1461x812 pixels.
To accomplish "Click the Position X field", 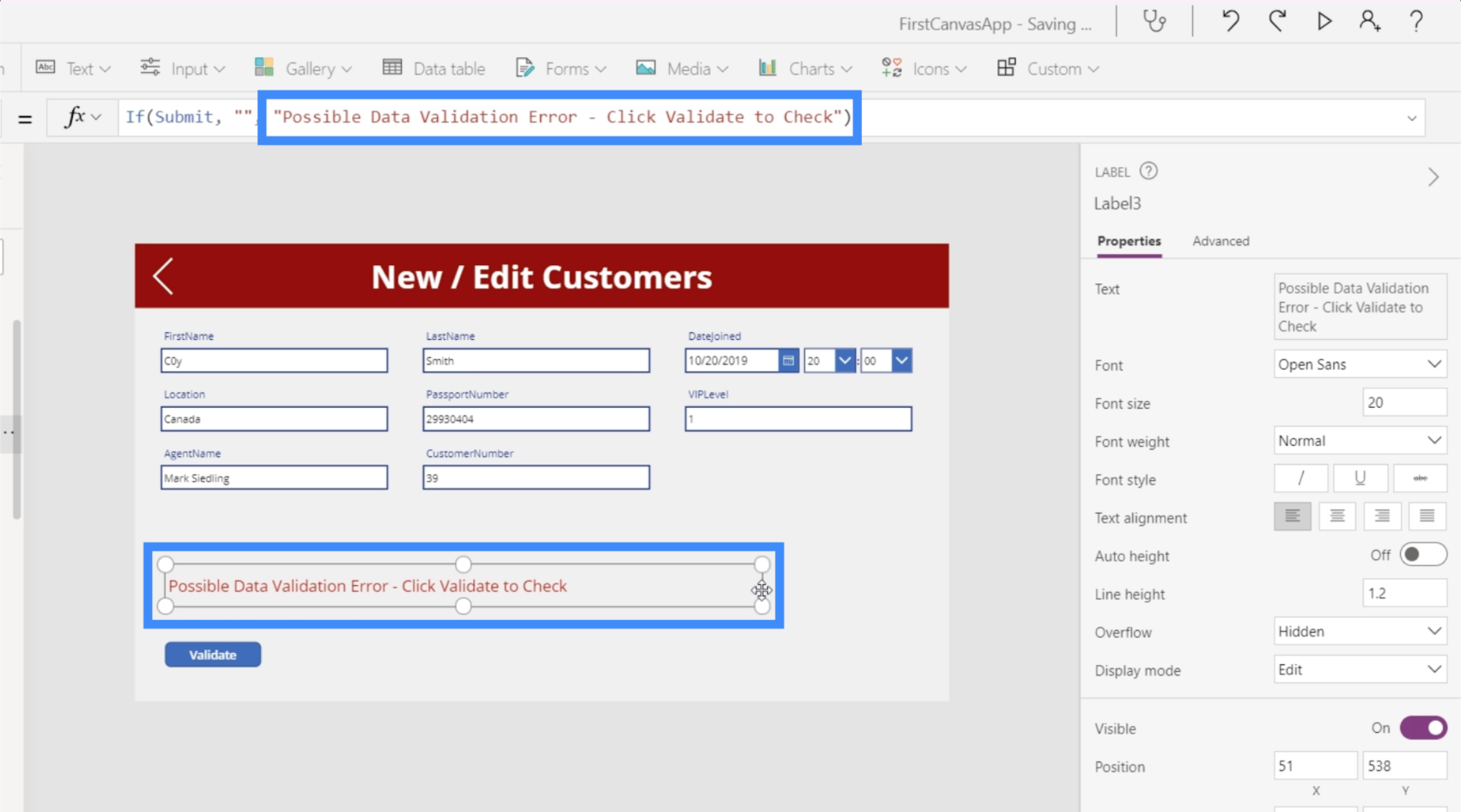I will pyautogui.click(x=1315, y=766).
